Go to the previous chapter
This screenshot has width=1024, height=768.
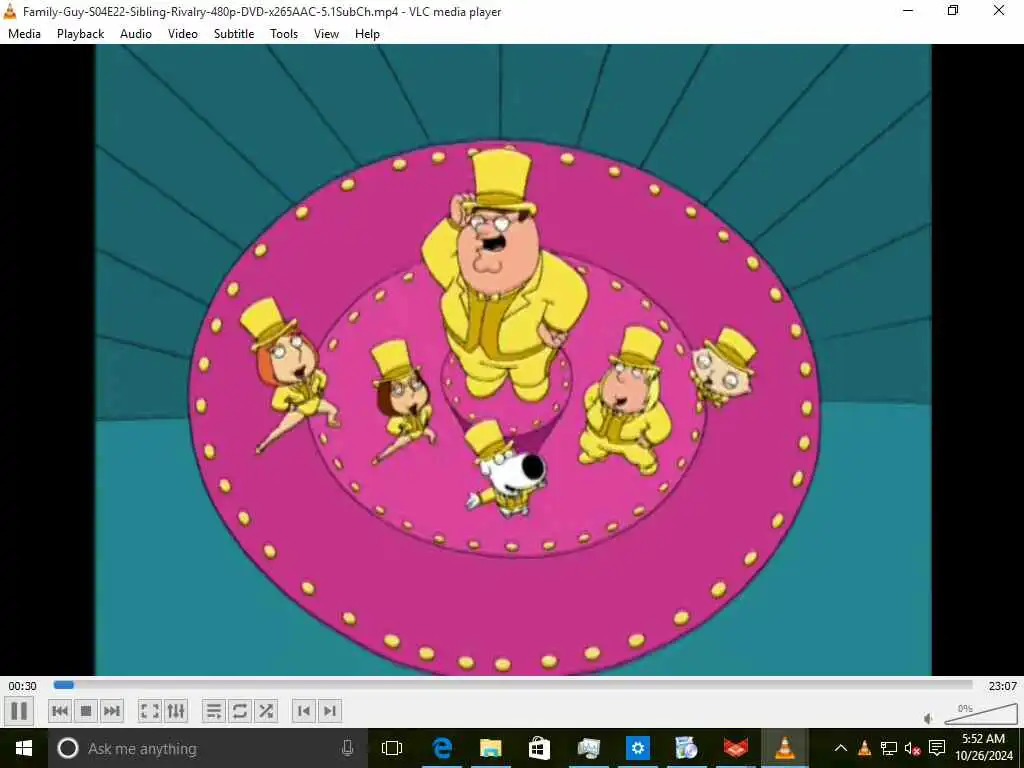coord(304,711)
